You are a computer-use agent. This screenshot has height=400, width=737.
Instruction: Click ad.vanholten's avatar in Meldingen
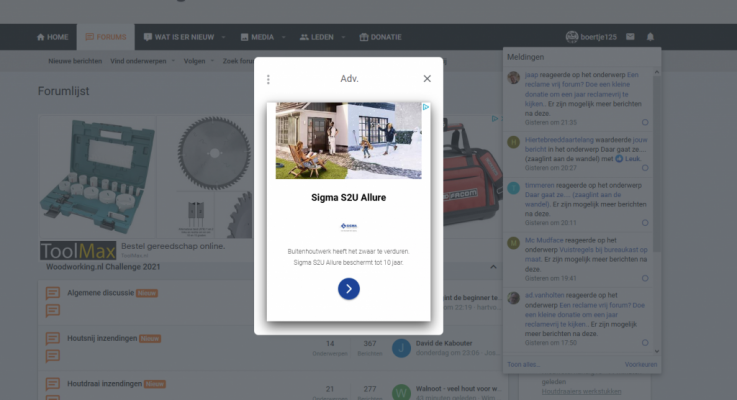tap(513, 298)
